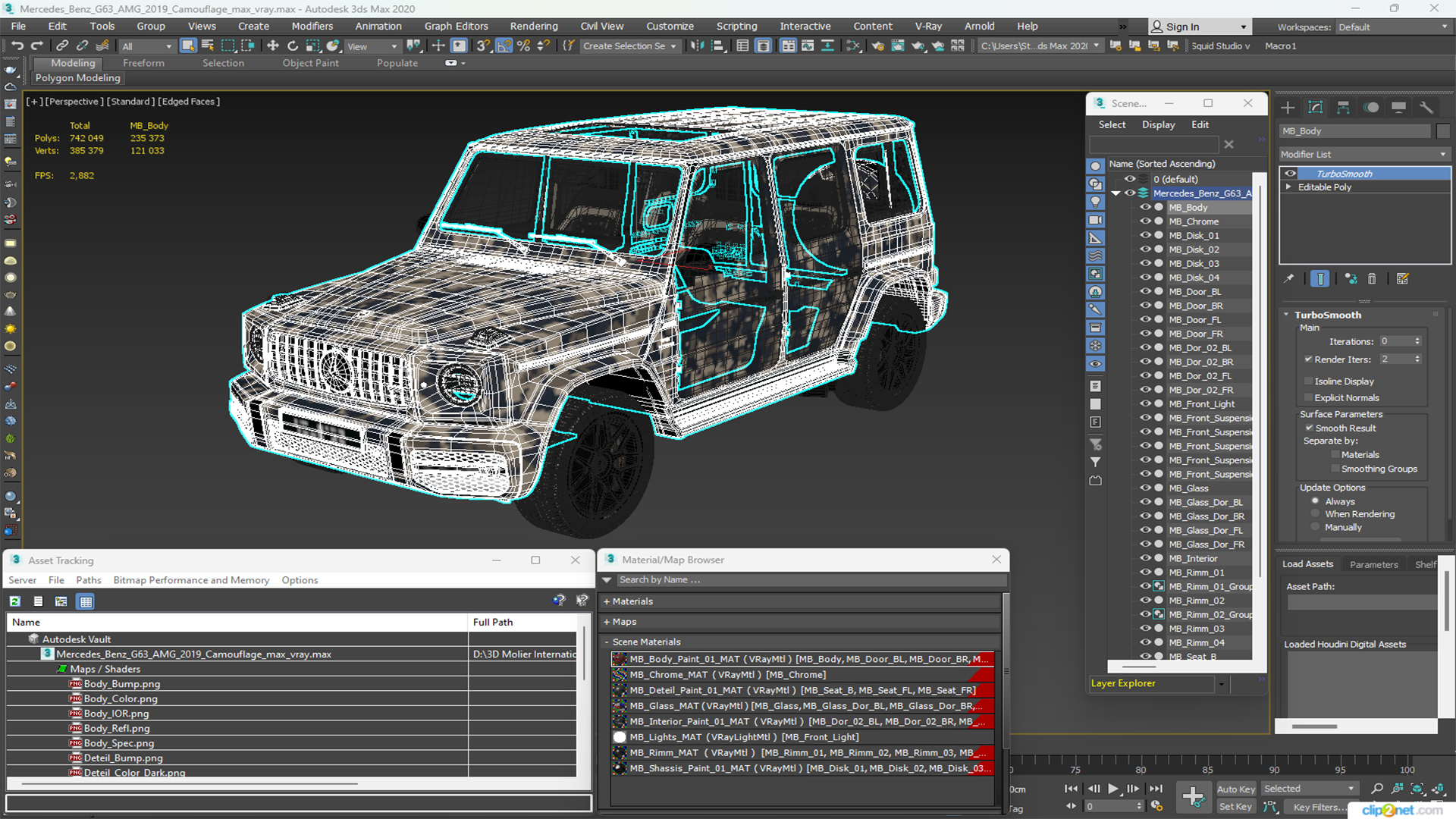This screenshot has height=819, width=1456.
Task: Choose the Rectangular Selection Region tool
Action: tap(227, 45)
